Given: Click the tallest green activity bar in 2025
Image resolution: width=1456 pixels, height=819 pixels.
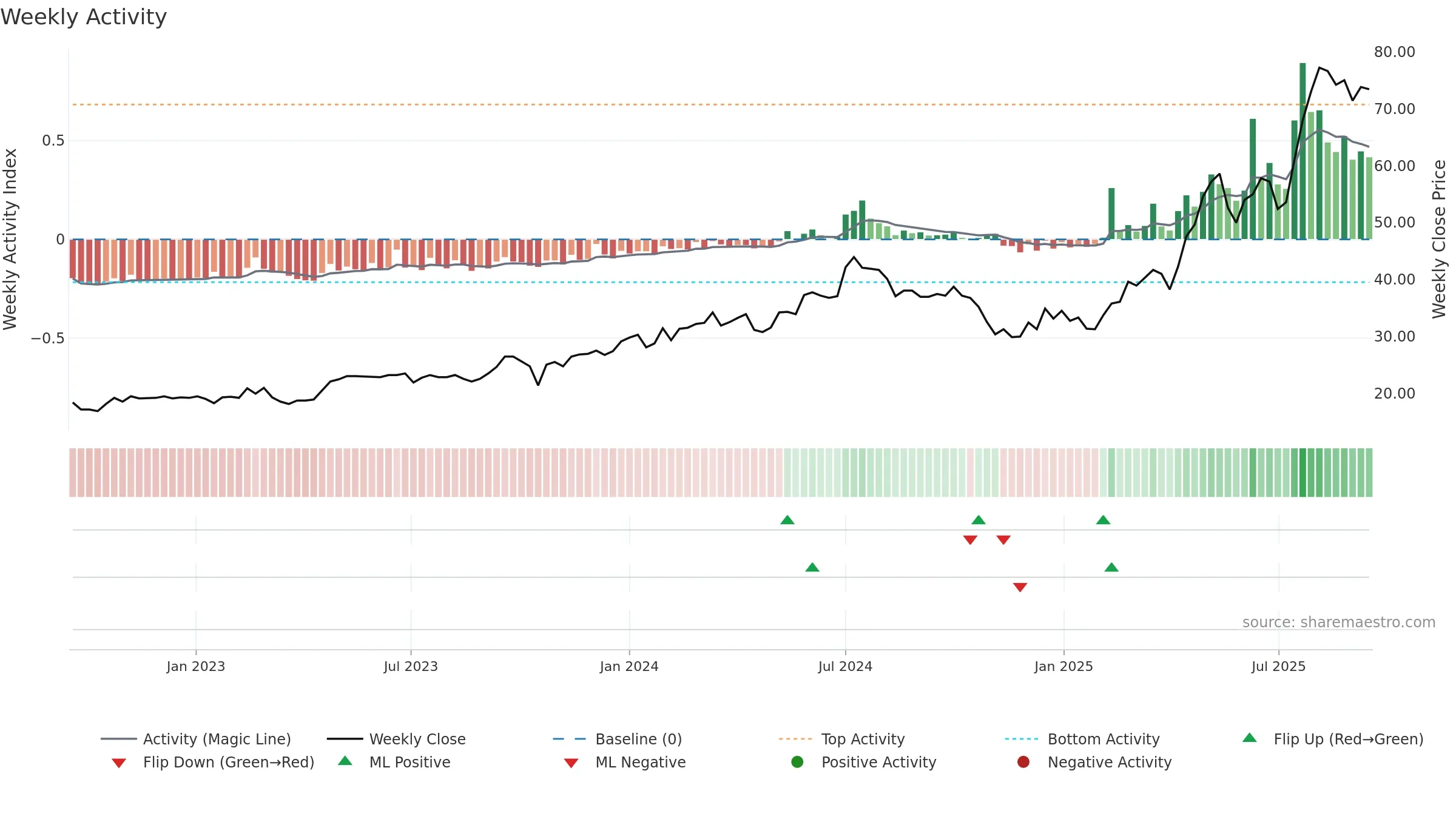Looking at the screenshot, I should pos(1303,151).
